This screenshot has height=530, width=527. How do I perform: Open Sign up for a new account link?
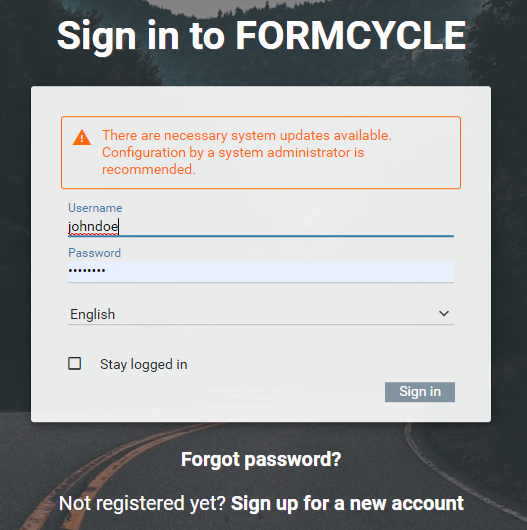[347, 503]
